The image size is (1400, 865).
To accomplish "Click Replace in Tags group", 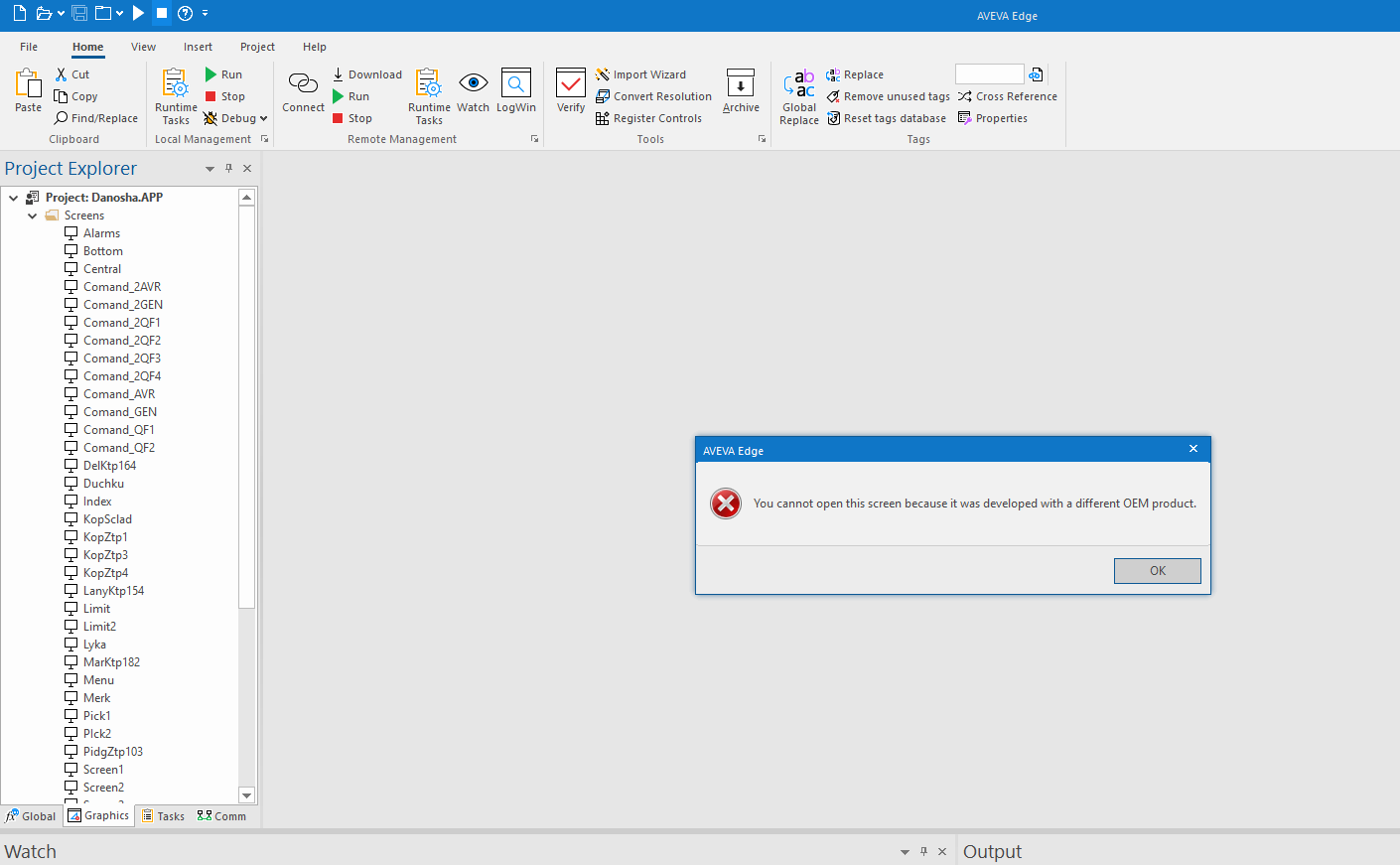I will (854, 74).
